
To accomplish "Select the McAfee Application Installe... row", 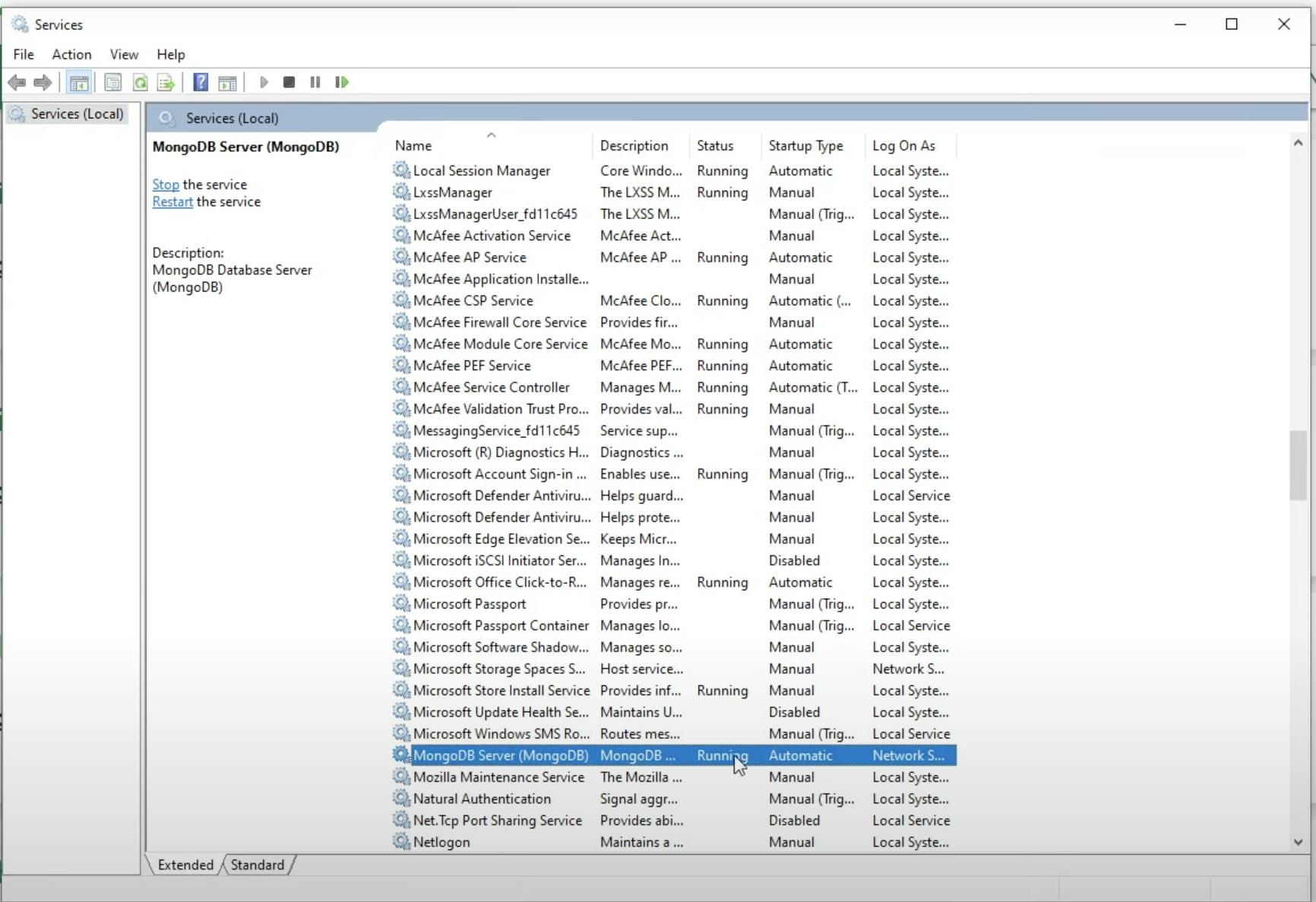I will [673, 279].
